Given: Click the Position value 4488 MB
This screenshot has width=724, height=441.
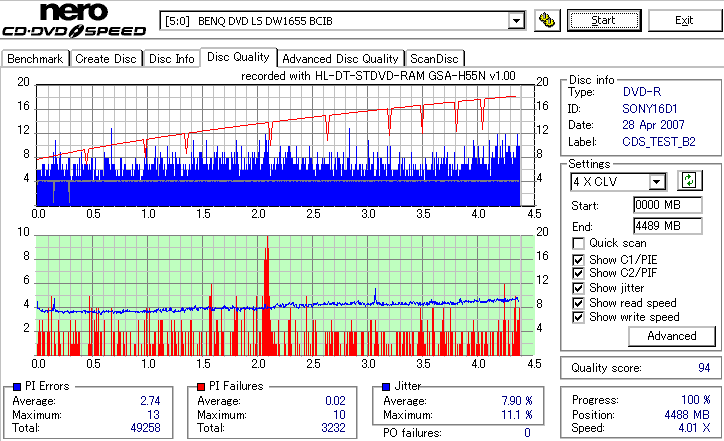Looking at the screenshot, I should 687,415.
